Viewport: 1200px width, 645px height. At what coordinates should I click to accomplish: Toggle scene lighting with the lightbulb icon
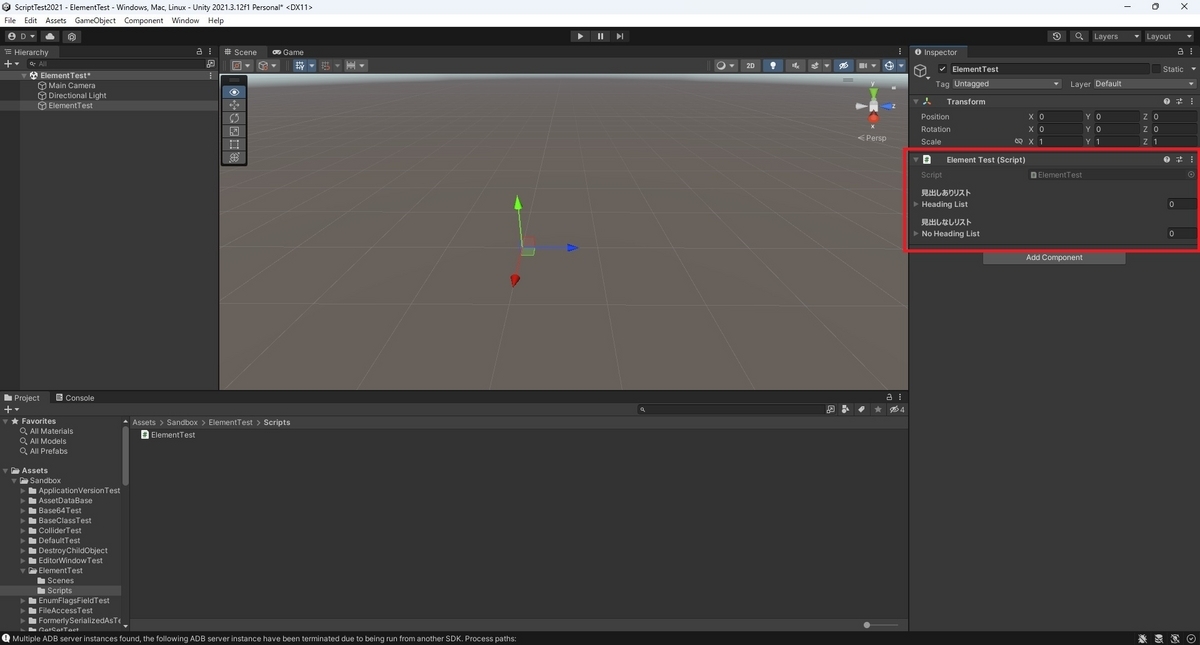(x=773, y=66)
